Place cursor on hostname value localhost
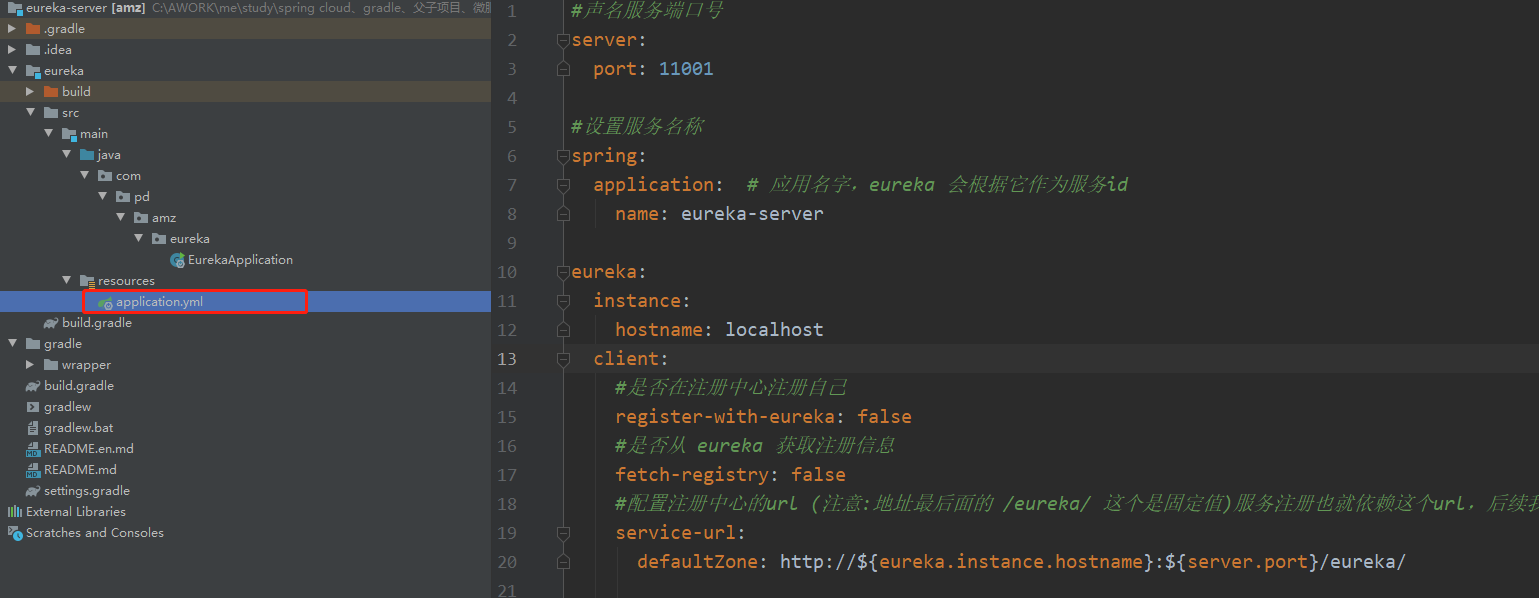This screenshot has width=1539, height=598. click(774, 330)
